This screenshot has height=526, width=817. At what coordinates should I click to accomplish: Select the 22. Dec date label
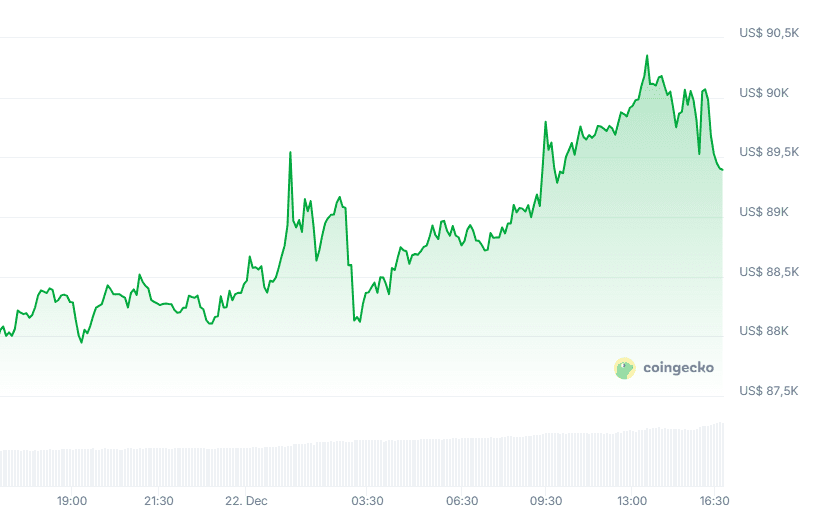tap(246, 500)
